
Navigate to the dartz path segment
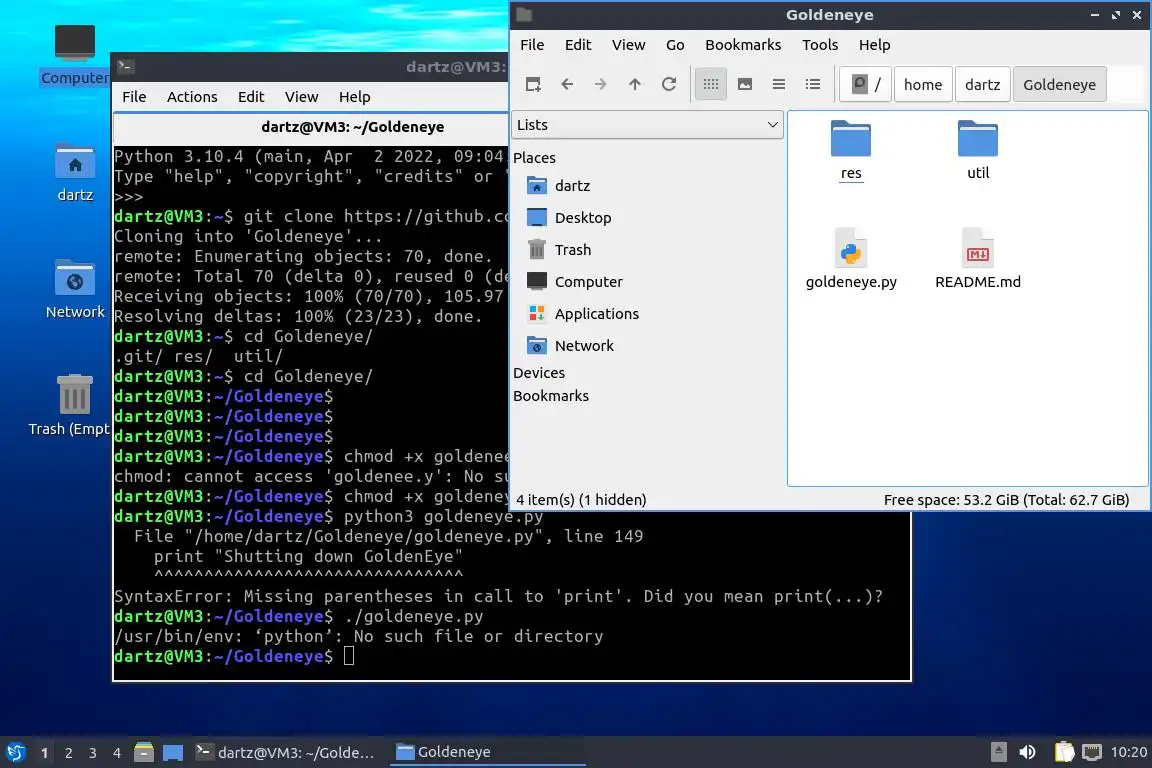coord(982,85)
